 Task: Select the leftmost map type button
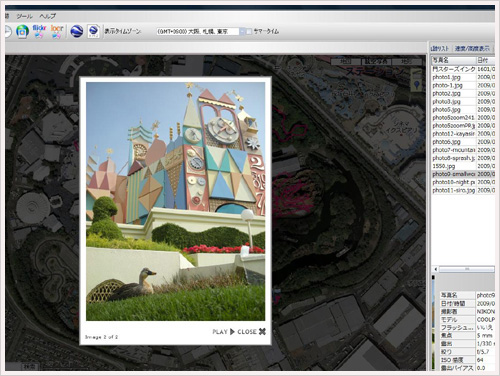tap(345, 62)
